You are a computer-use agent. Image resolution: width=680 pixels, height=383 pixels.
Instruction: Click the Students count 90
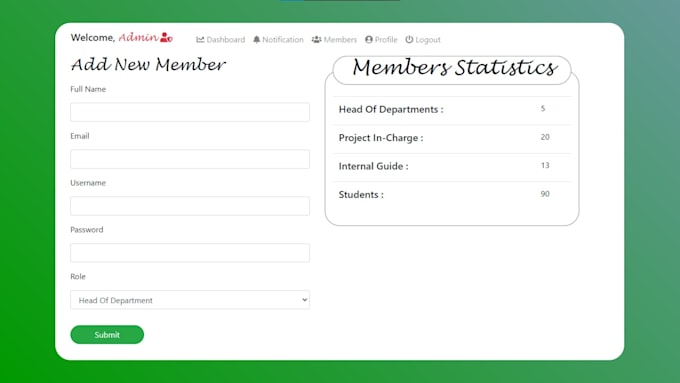pos(545,194)
